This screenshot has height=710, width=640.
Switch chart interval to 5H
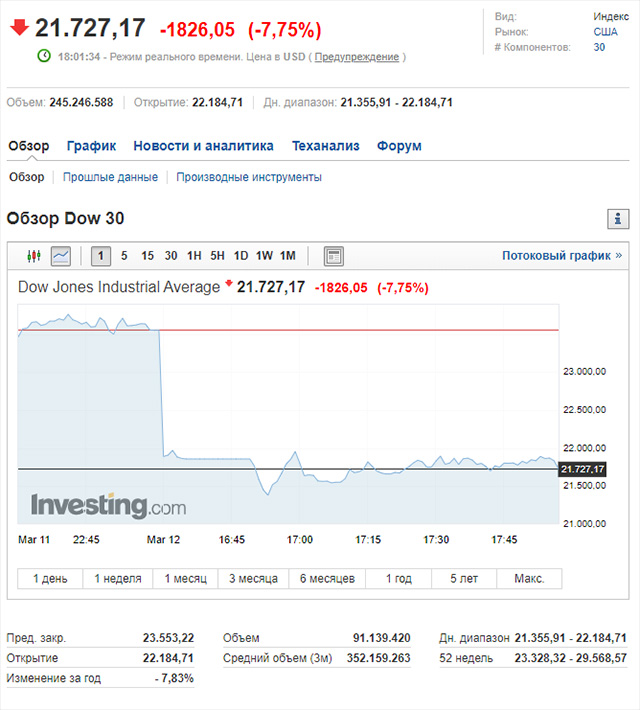[x=217, y=256]
